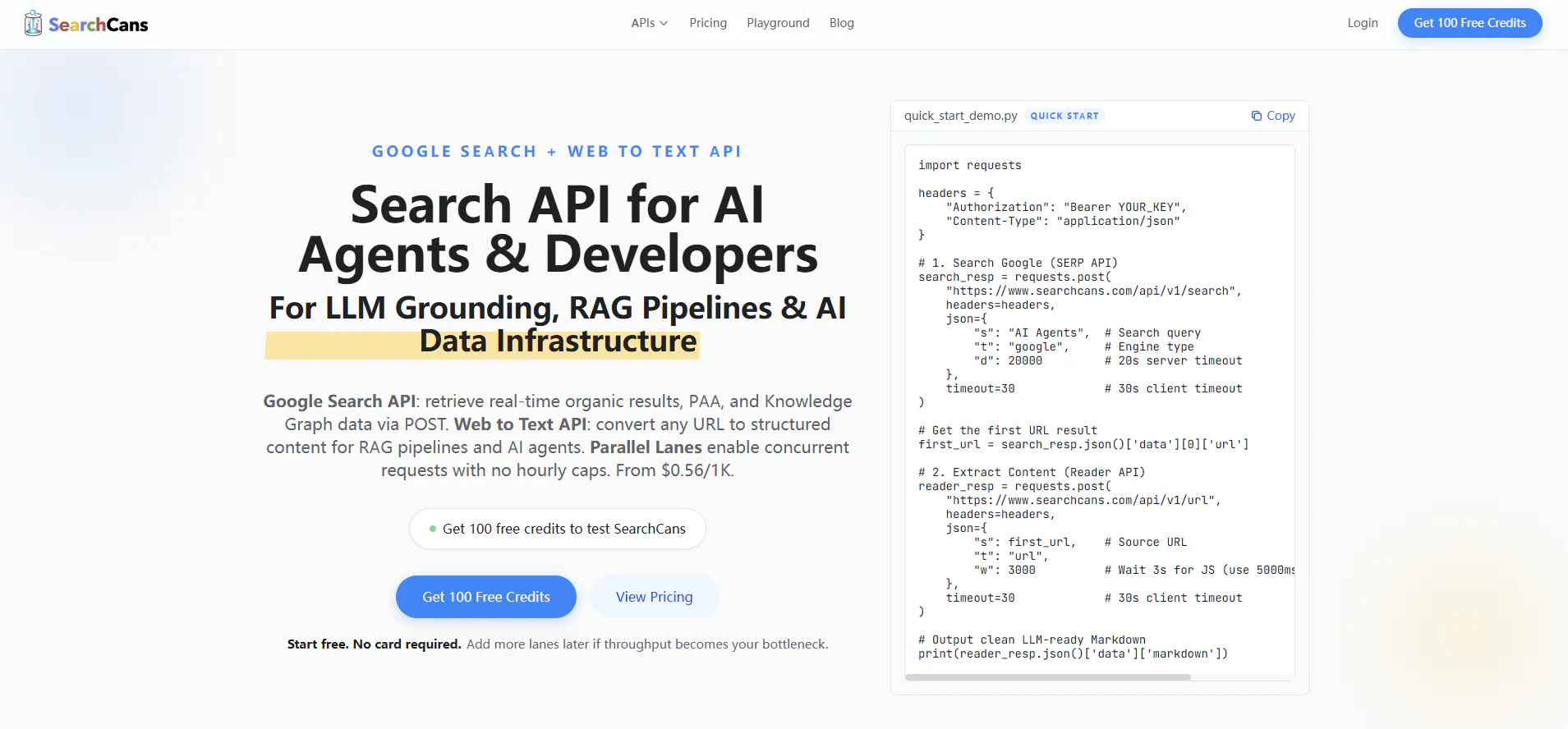
Task: Click the 'first_url = search_resp.json()' code line
Action: [x=1083, y=444]
